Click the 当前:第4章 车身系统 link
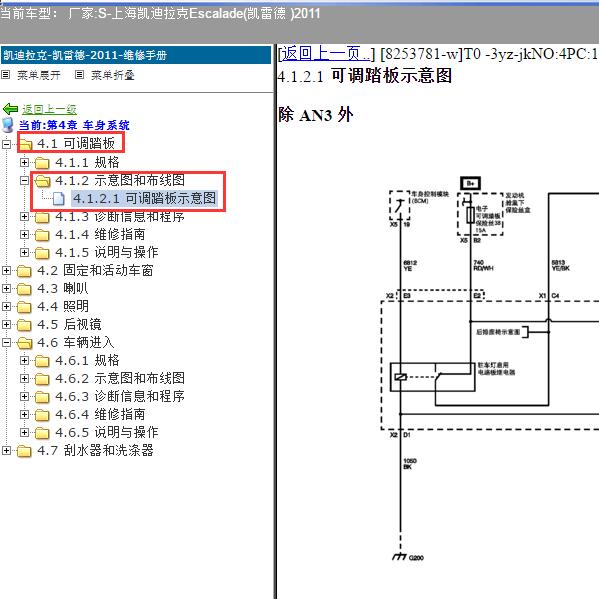The width and height of the screenshot is (599, 599). (x=74, y=125)
